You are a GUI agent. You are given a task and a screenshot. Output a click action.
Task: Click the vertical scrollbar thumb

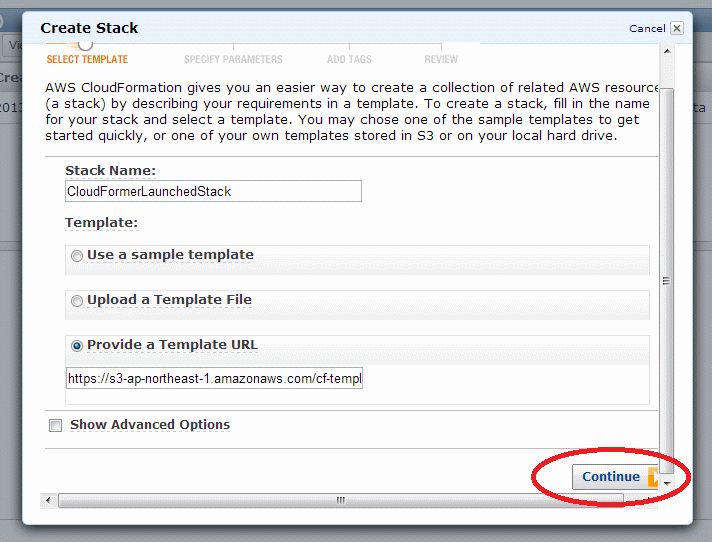pyautogui.click(x=667, y=281)
